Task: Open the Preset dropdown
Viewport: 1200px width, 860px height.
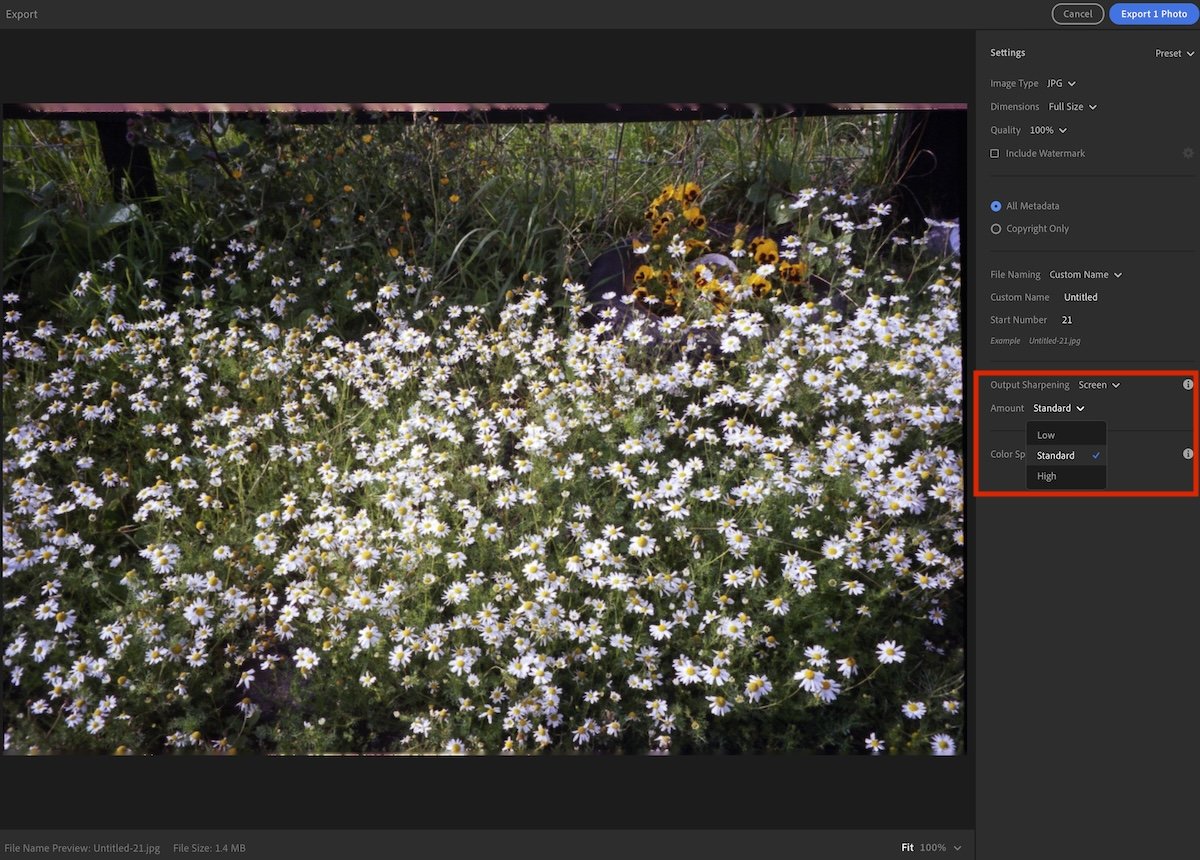Action: 1172,53
